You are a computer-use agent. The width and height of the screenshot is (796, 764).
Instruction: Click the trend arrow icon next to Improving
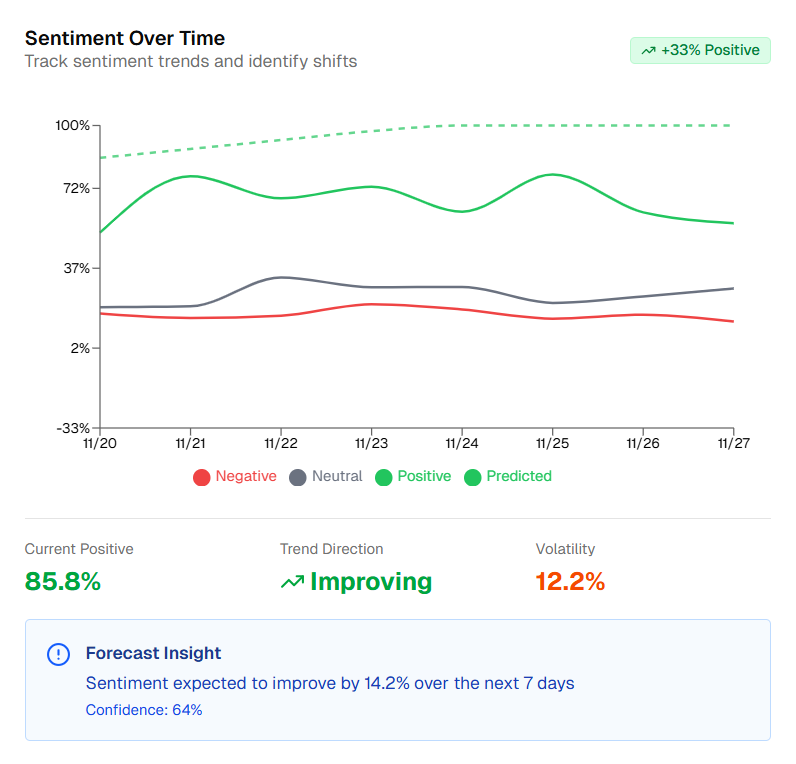click(292, 582)
